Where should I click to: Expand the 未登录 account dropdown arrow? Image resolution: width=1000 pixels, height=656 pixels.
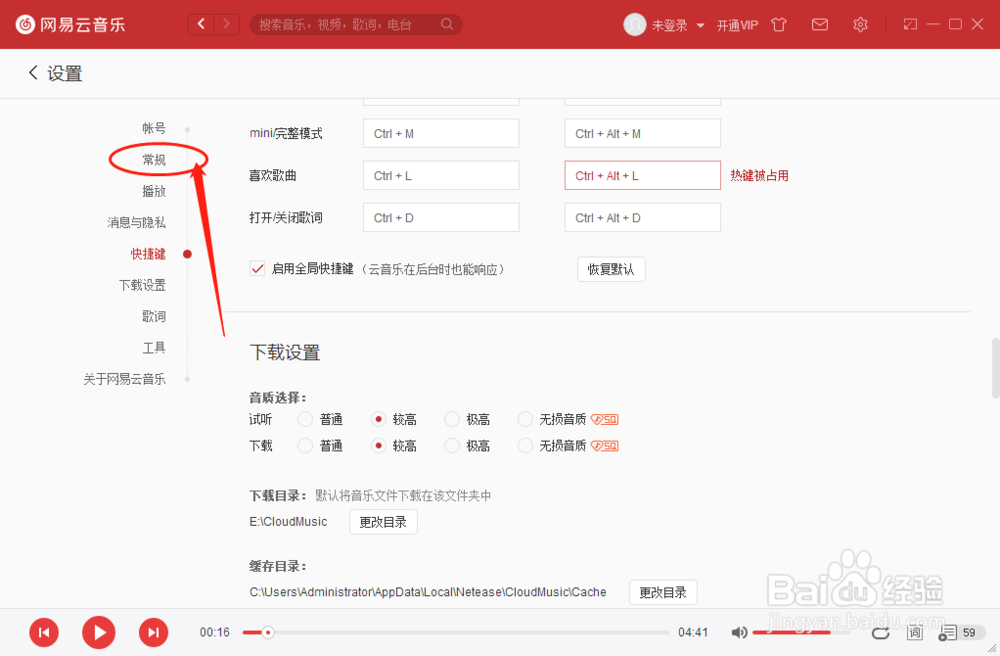(x=700, y=26)
